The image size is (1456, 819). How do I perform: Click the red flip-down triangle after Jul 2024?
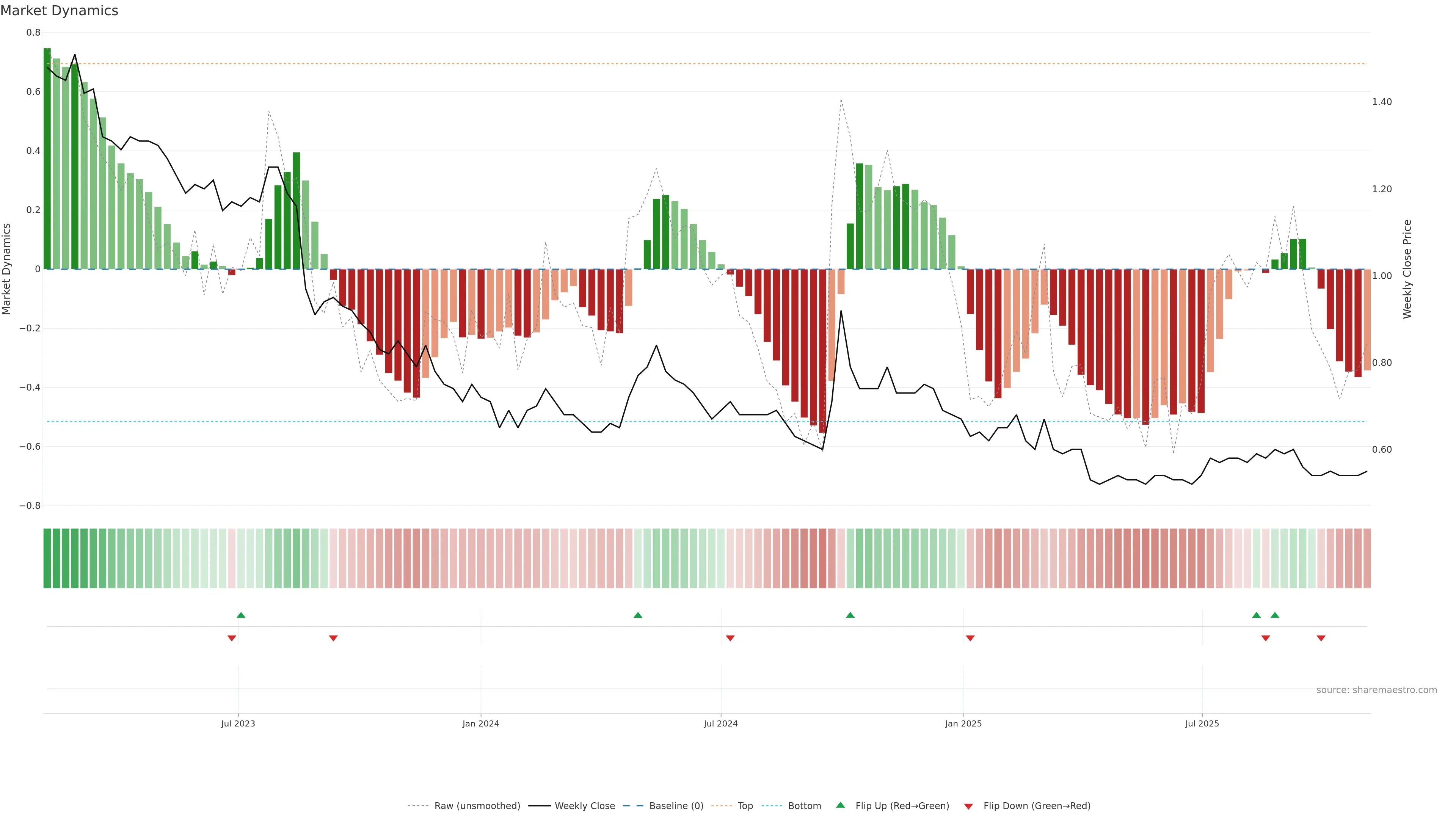click(730, 638)
